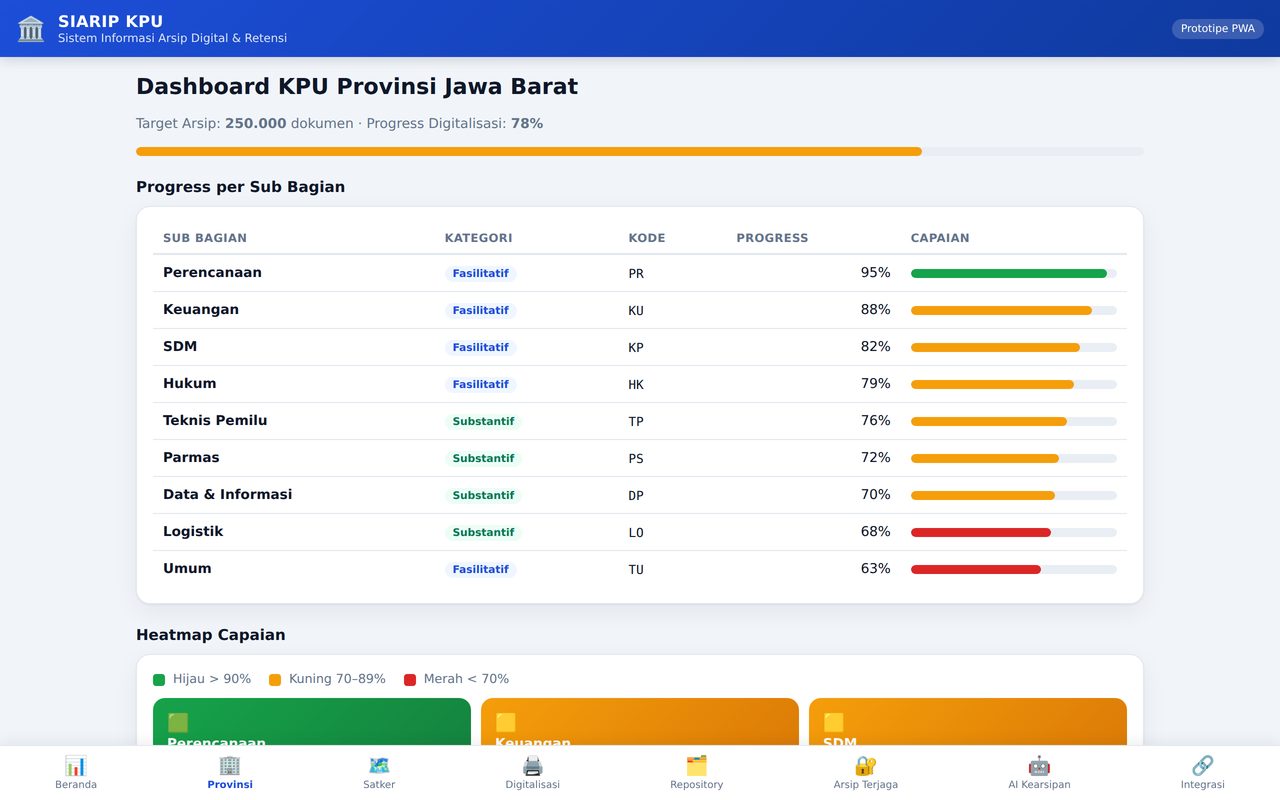Click the yellow square on SDM heatmap card

(834, 722)
